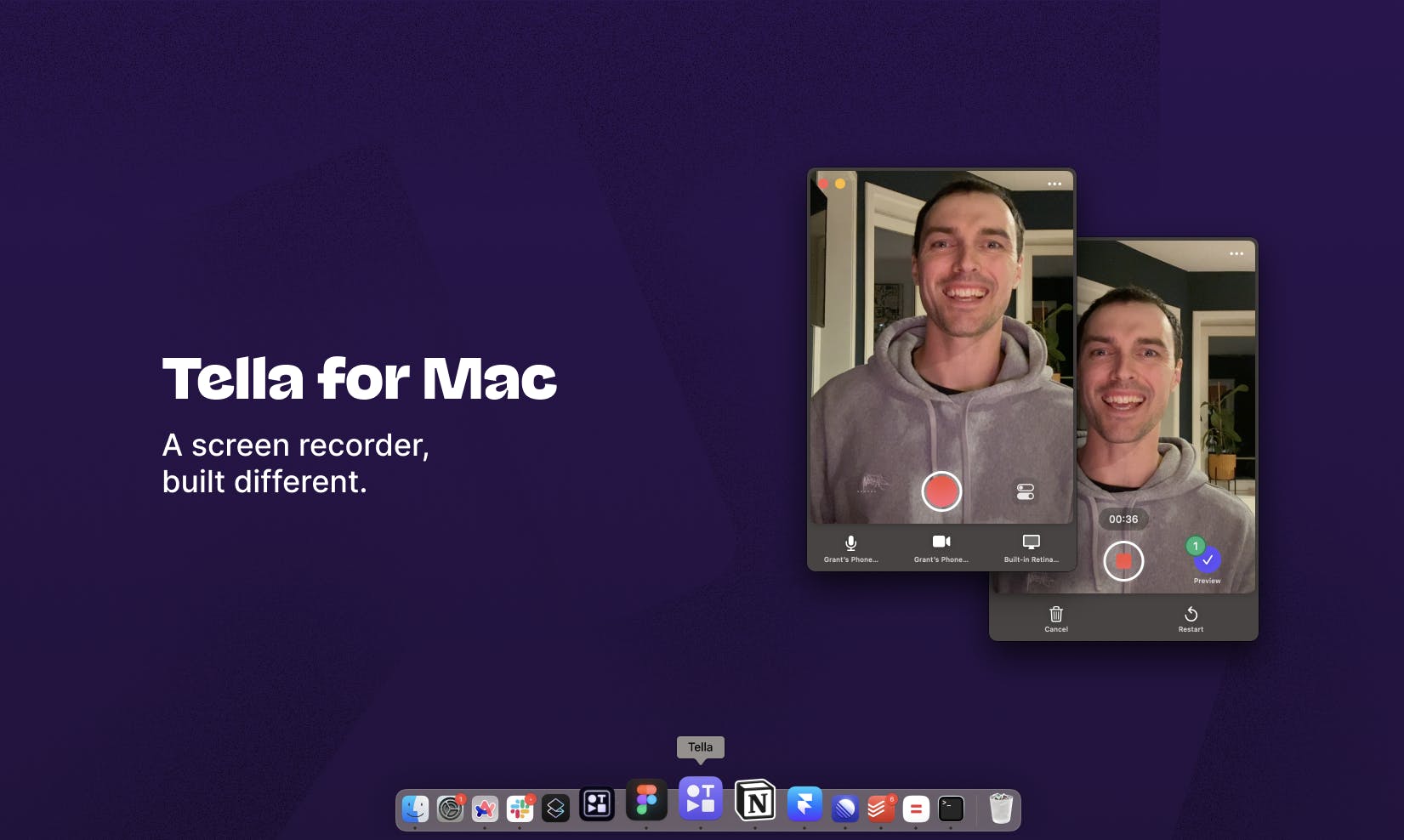Stop the recording with the square button
1404x840 pixels.
(1123, 561)
